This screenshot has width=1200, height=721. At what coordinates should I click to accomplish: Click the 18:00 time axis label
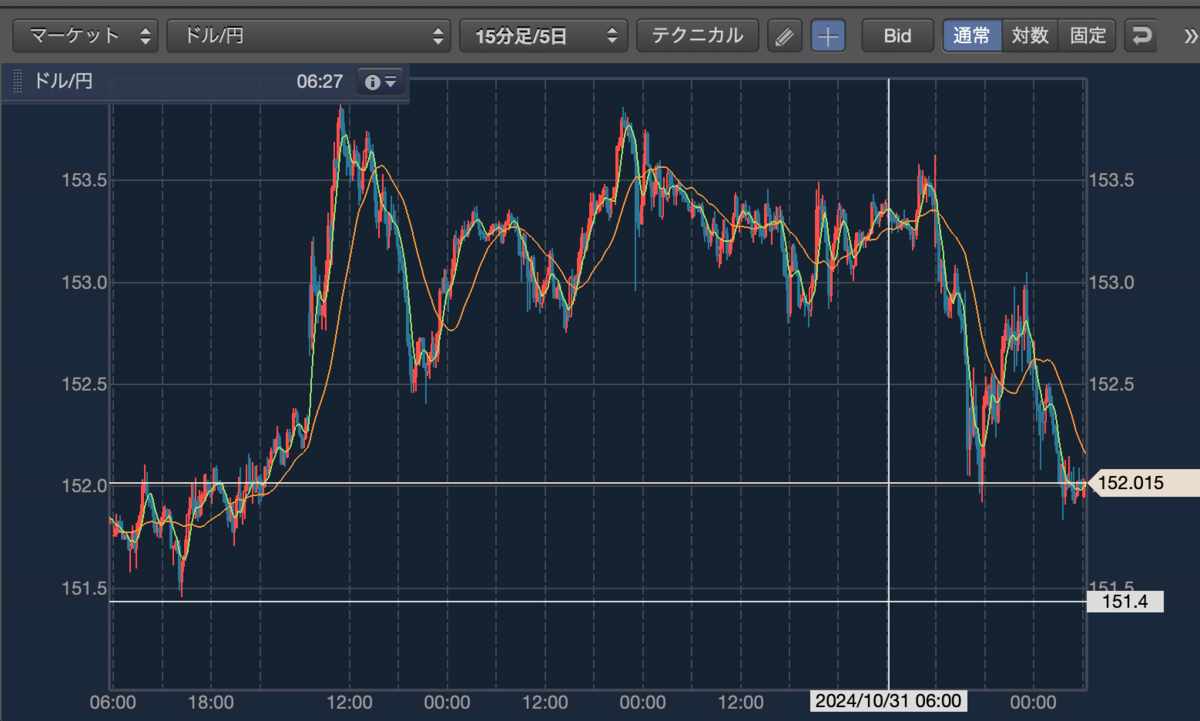click(211, 702)
